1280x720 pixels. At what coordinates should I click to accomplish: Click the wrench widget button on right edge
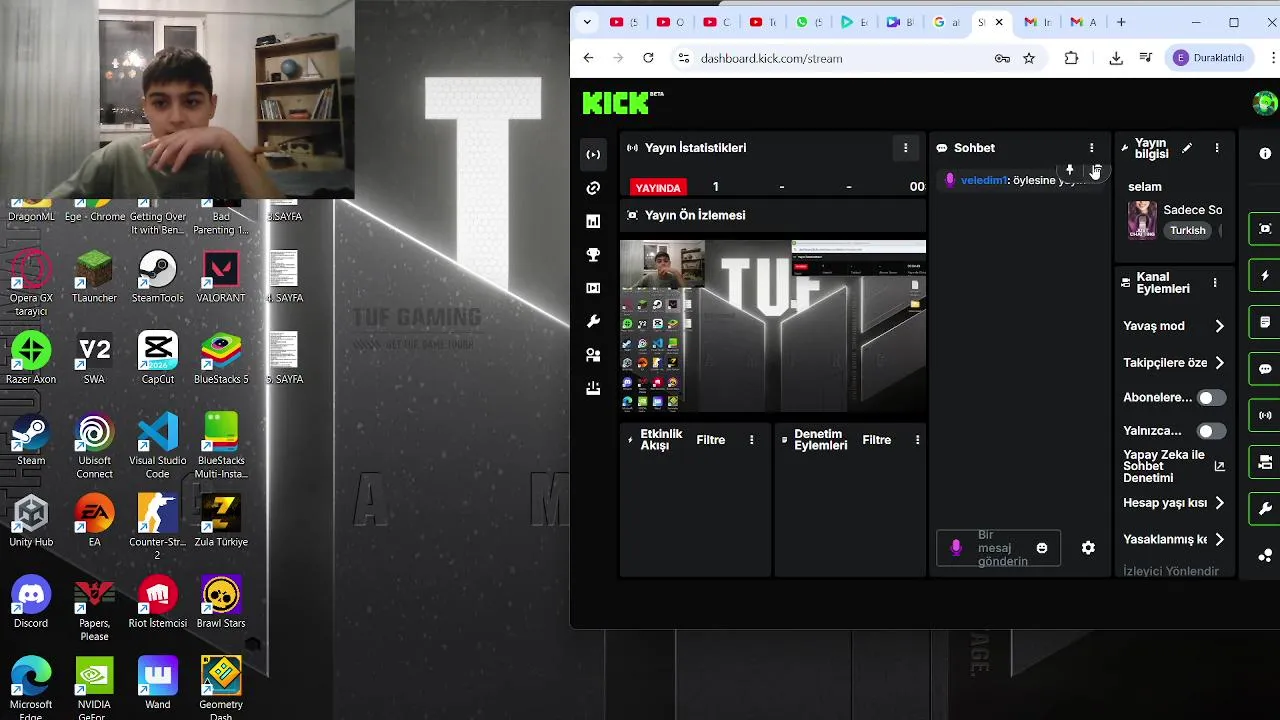pyautogui.click(x=1265, y=509)
